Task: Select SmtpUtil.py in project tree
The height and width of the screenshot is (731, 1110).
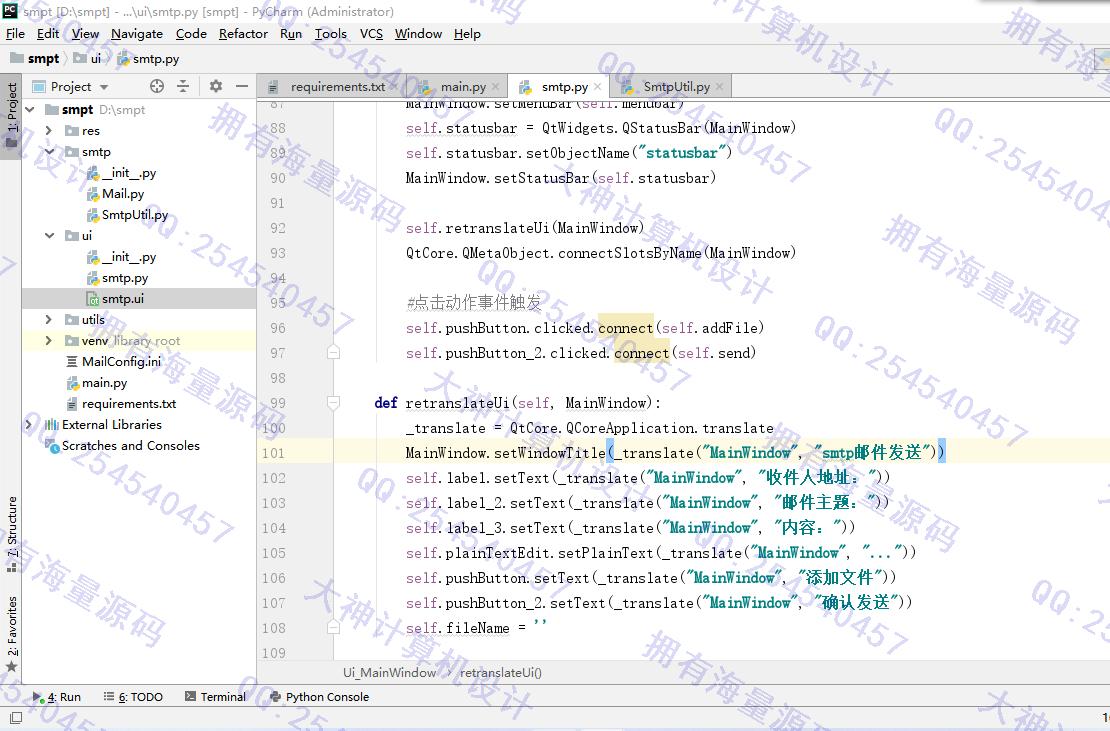Action: point(135,214)
